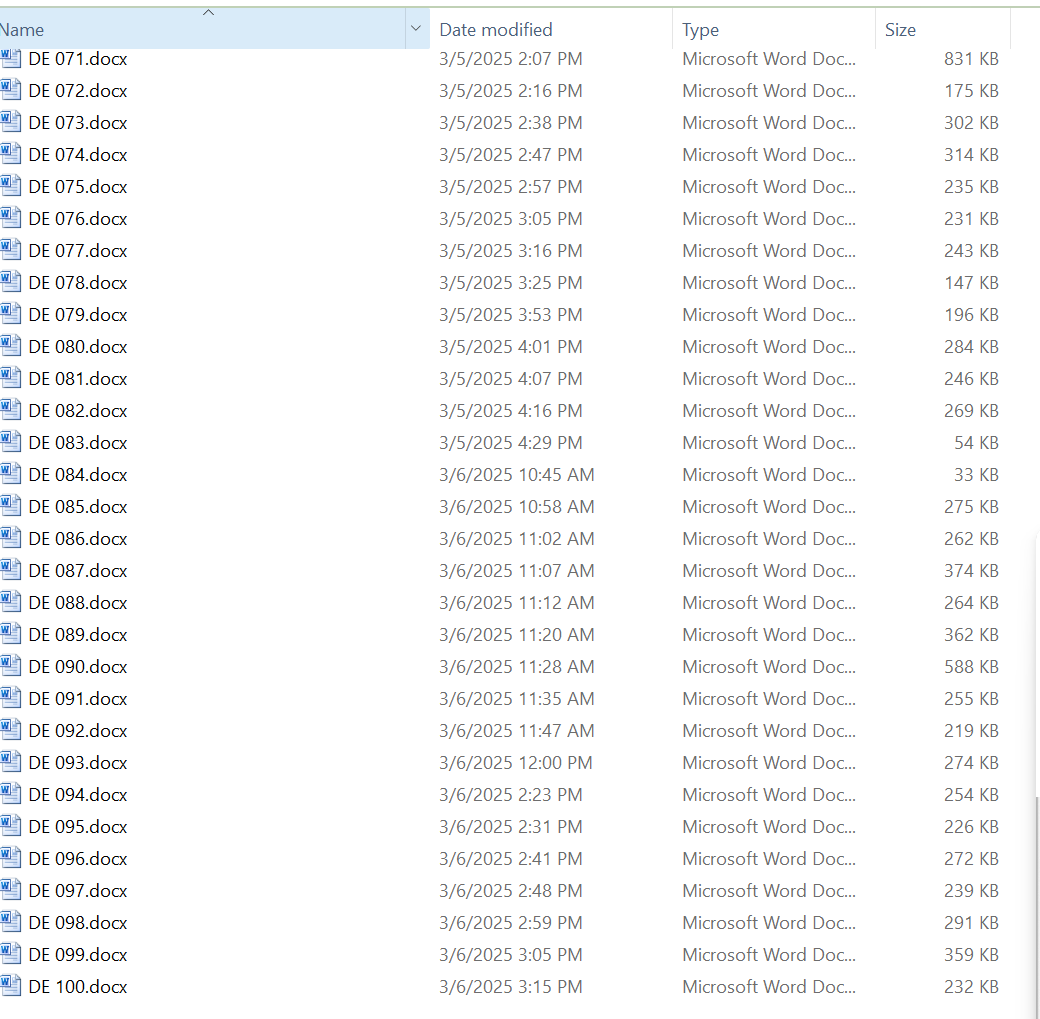The image size is (1040, 1019).
Task: Click the 831 KB size of DE 071
Action: click(x=971, y=59)
